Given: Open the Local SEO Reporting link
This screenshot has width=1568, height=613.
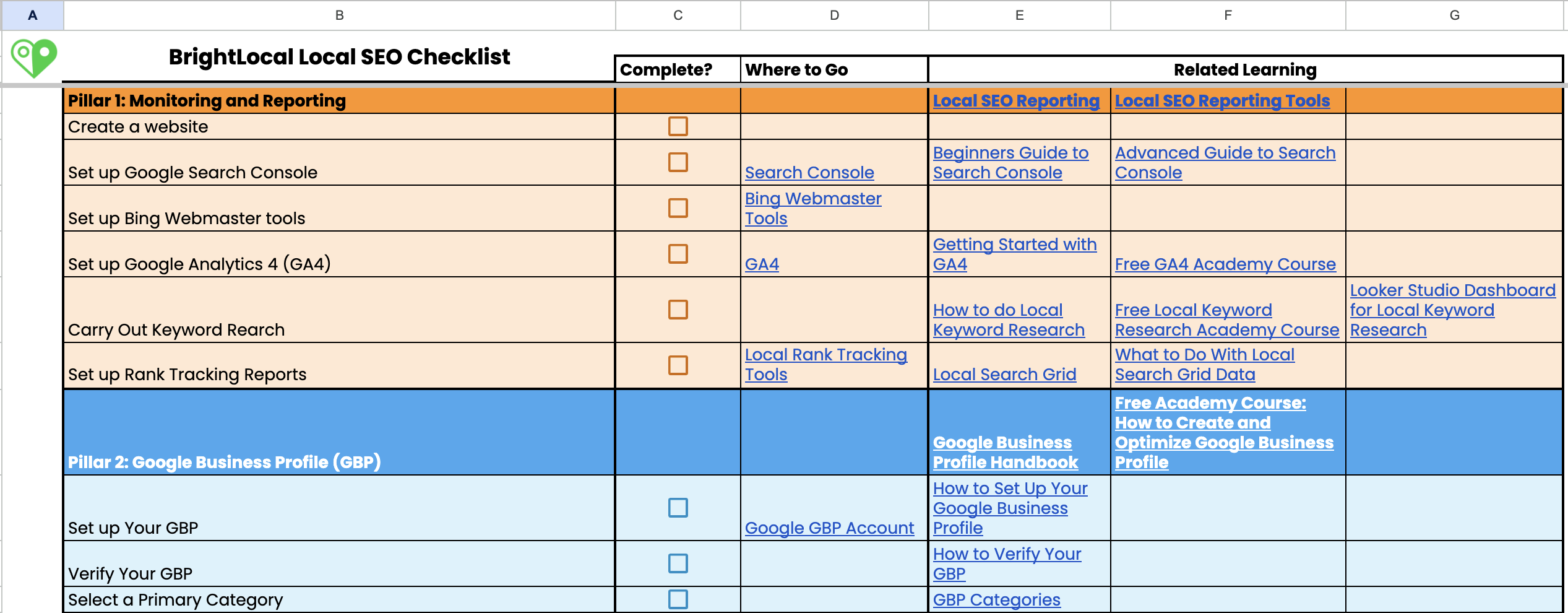Looking at the screenshot, I should [x=1015, y=100].
